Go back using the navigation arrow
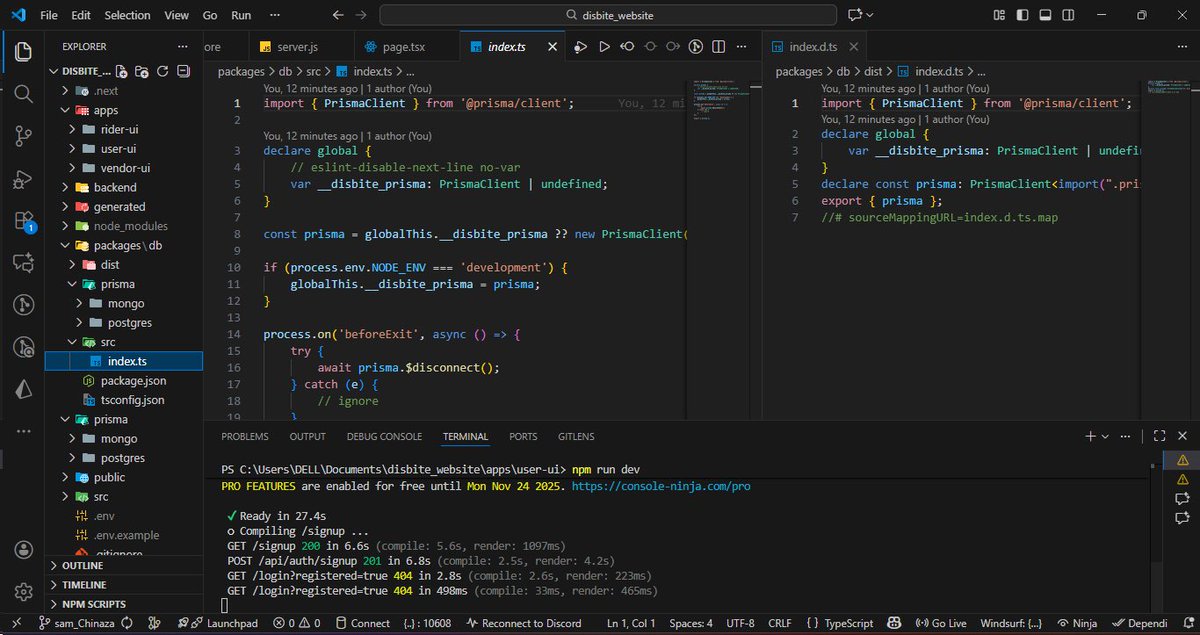Viewport: 1200px width, 635px height. [337, 15]
